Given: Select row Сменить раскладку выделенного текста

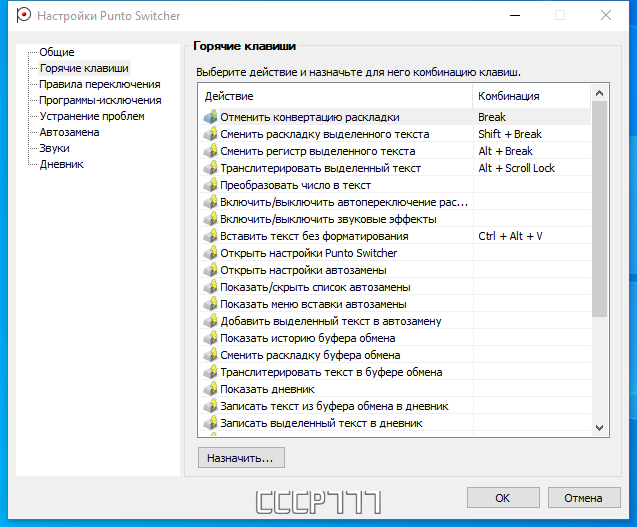Looking at the screenshot, I should tap(395, 134).
